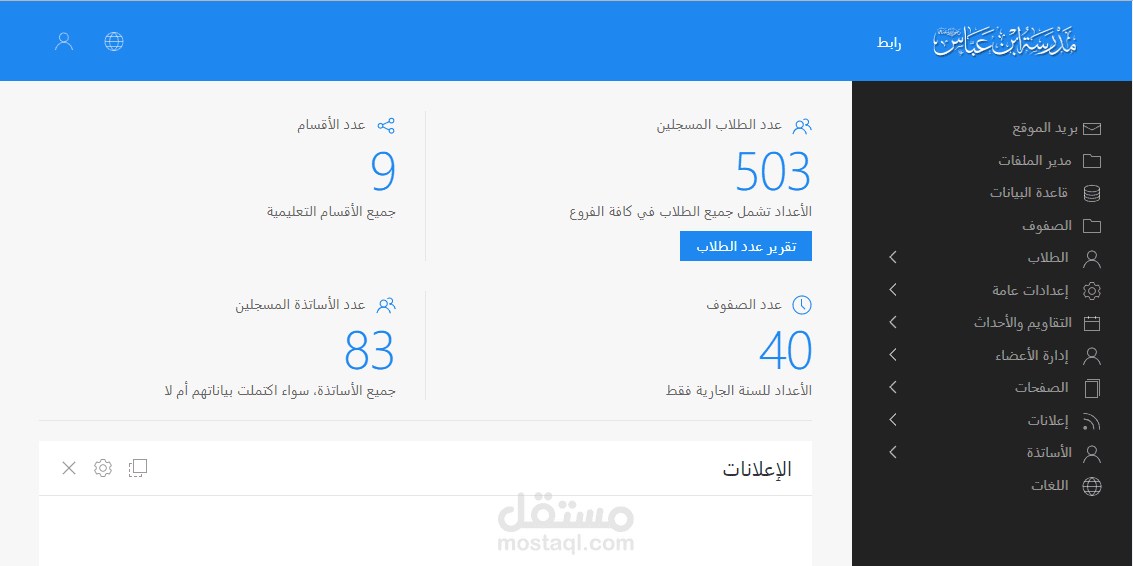Click the users icon beside عدد الطلاب المسجلين
This screenshot has height=566, width=1133.
(802, 127)
